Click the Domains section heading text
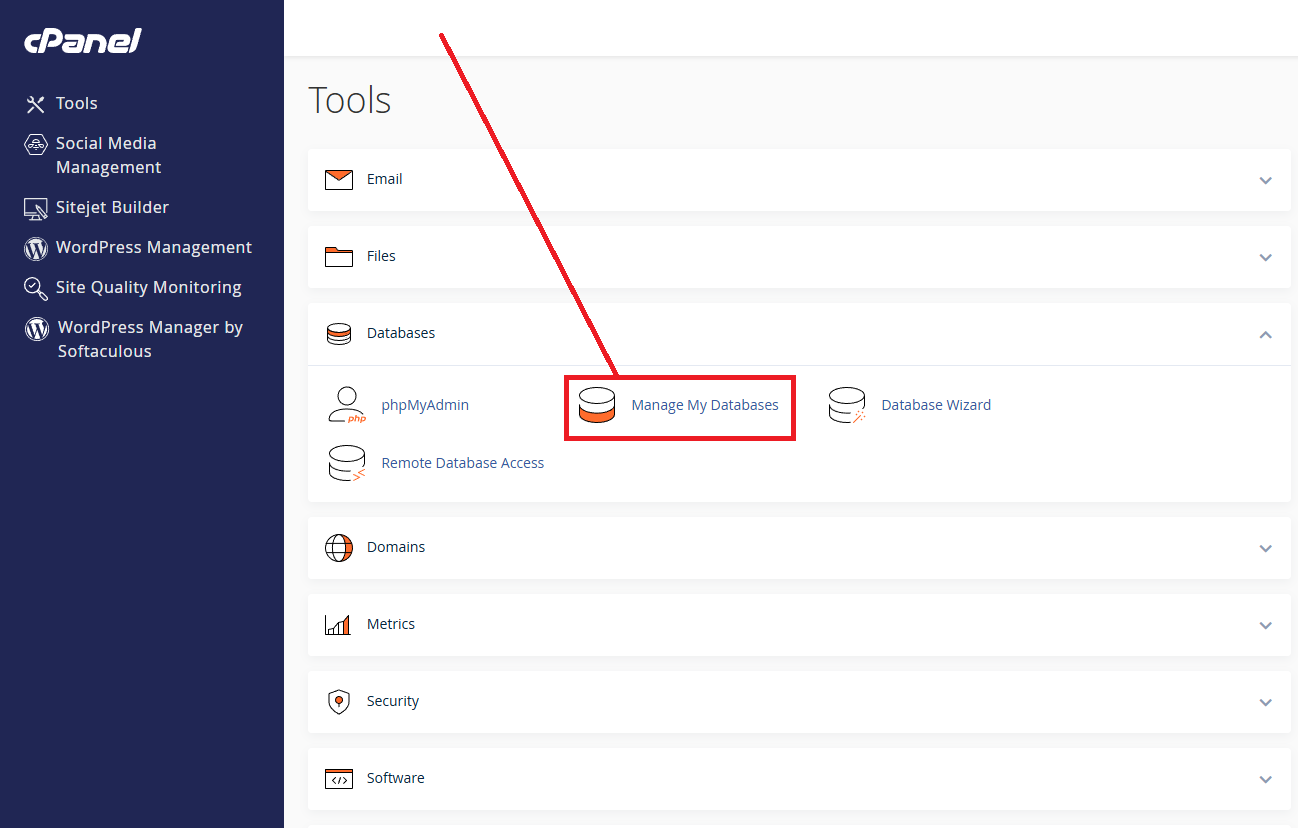The width and height of the screenshot is (1298, 828). pyautogui.click(x=396, y=547)
